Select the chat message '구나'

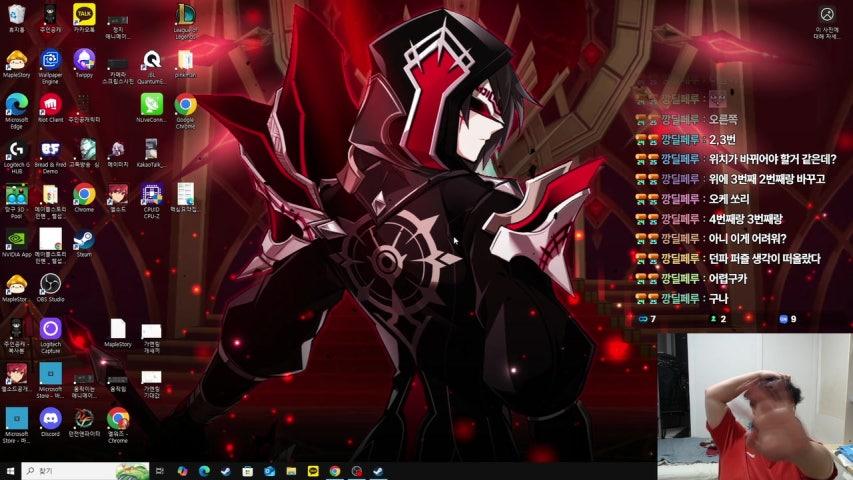coord(718,299)
